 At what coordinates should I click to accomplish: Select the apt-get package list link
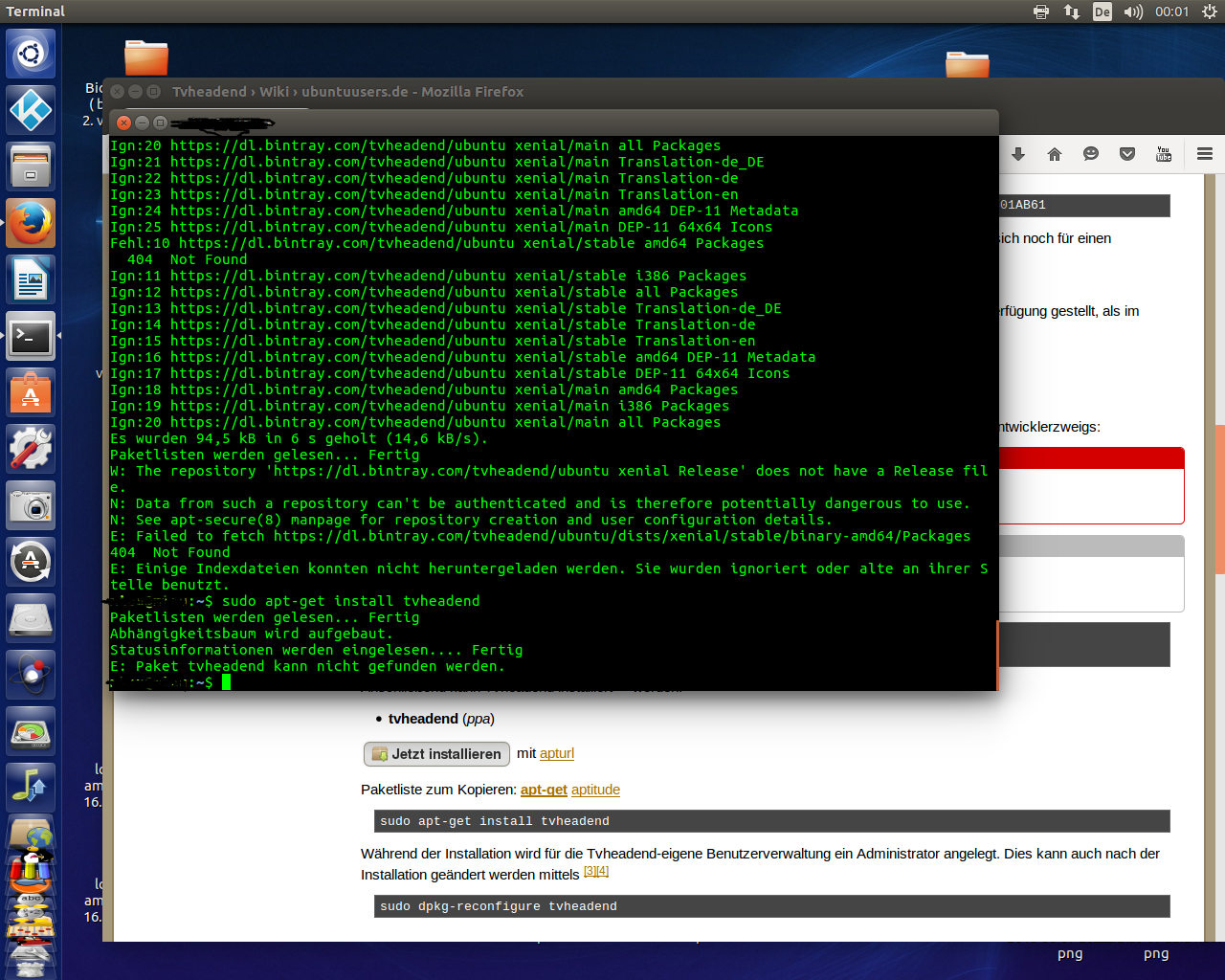[x=544, y=790]
